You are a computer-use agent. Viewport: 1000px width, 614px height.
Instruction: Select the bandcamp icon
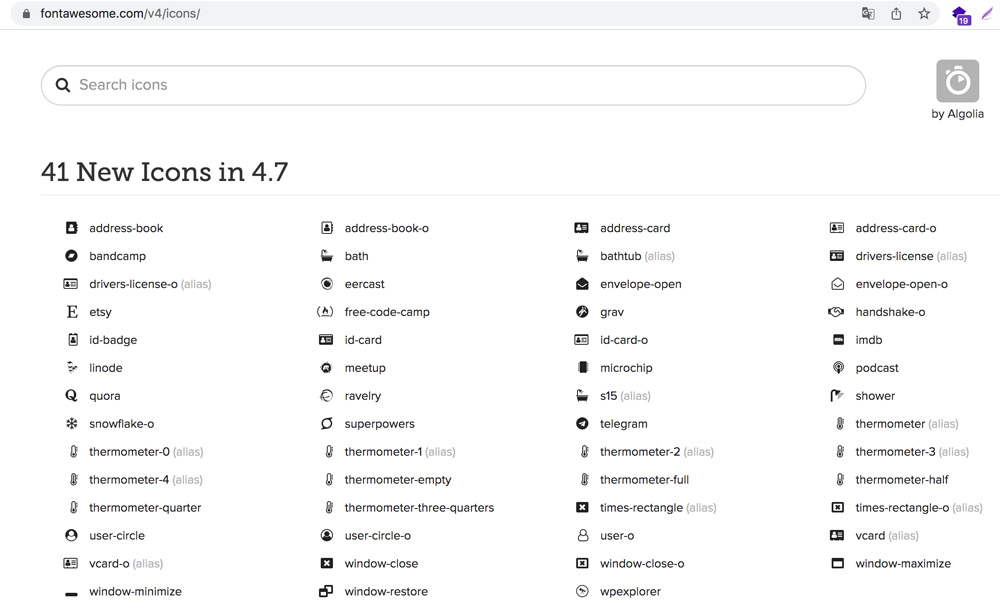click(x=71, y=256)
